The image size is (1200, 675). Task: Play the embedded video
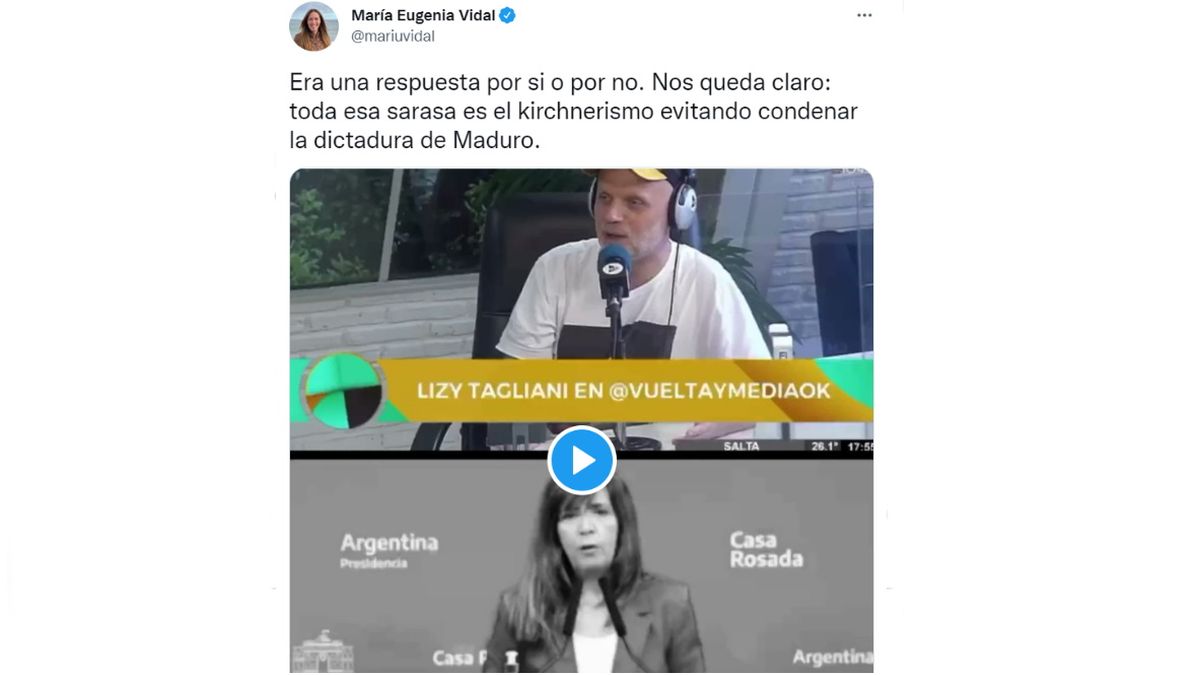coord(582,460)
